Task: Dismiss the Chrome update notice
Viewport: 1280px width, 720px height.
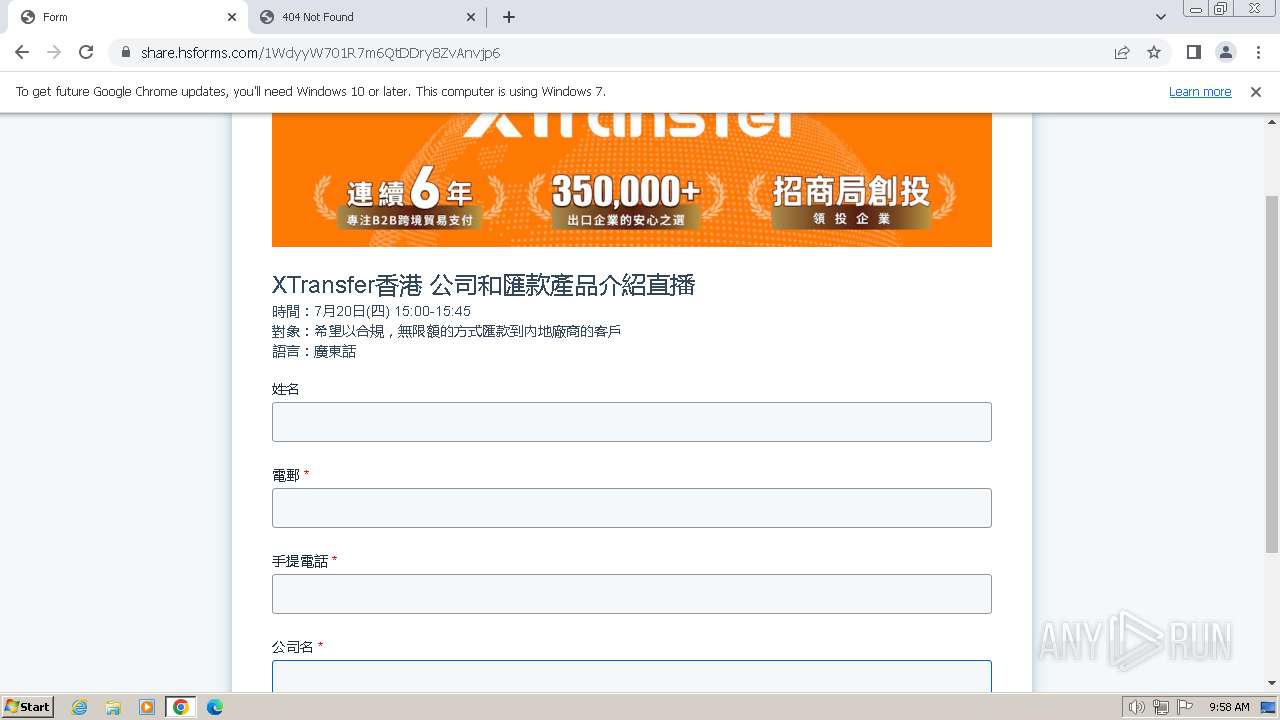Action: [x=1256, y=92]
